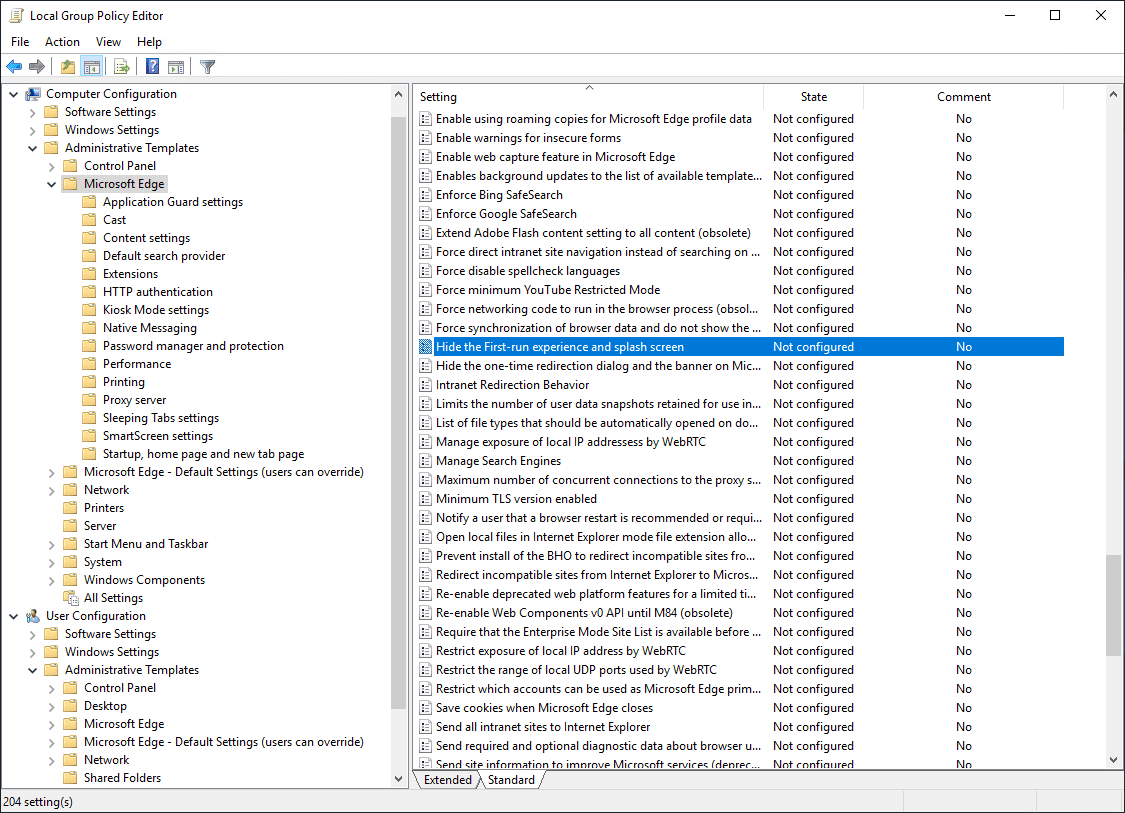The width and height of the screenshot is (1125, 813).
Task: Expand Software Settings under Computer Configuration
Action: pos(32,112)
